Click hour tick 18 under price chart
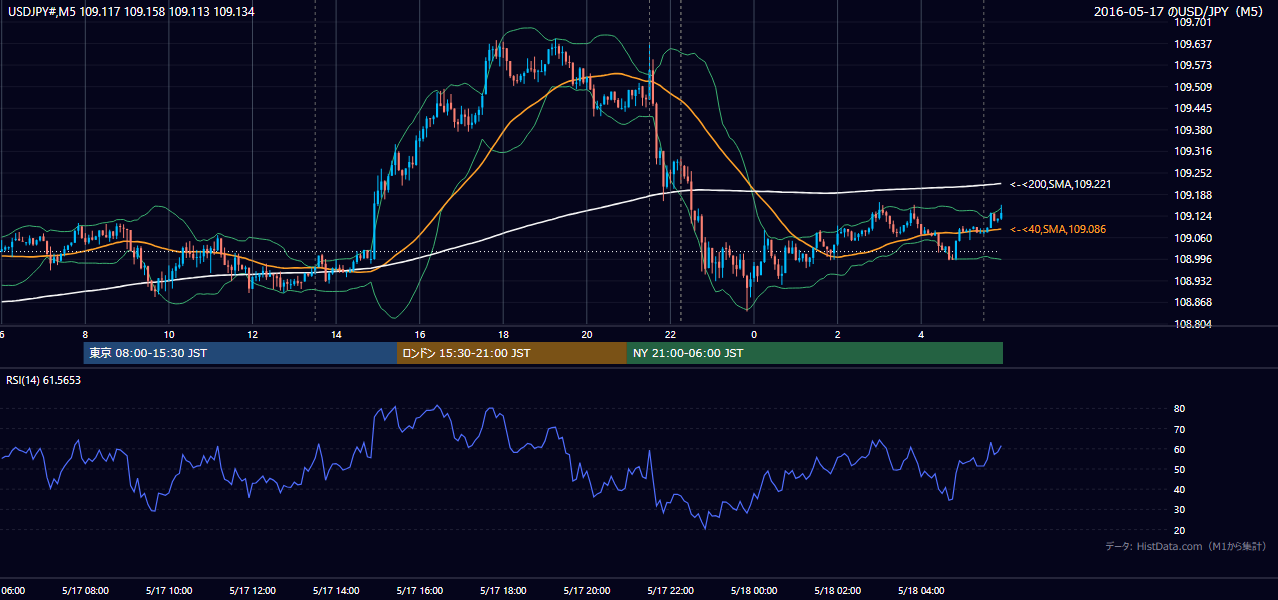 click(503, 335)
